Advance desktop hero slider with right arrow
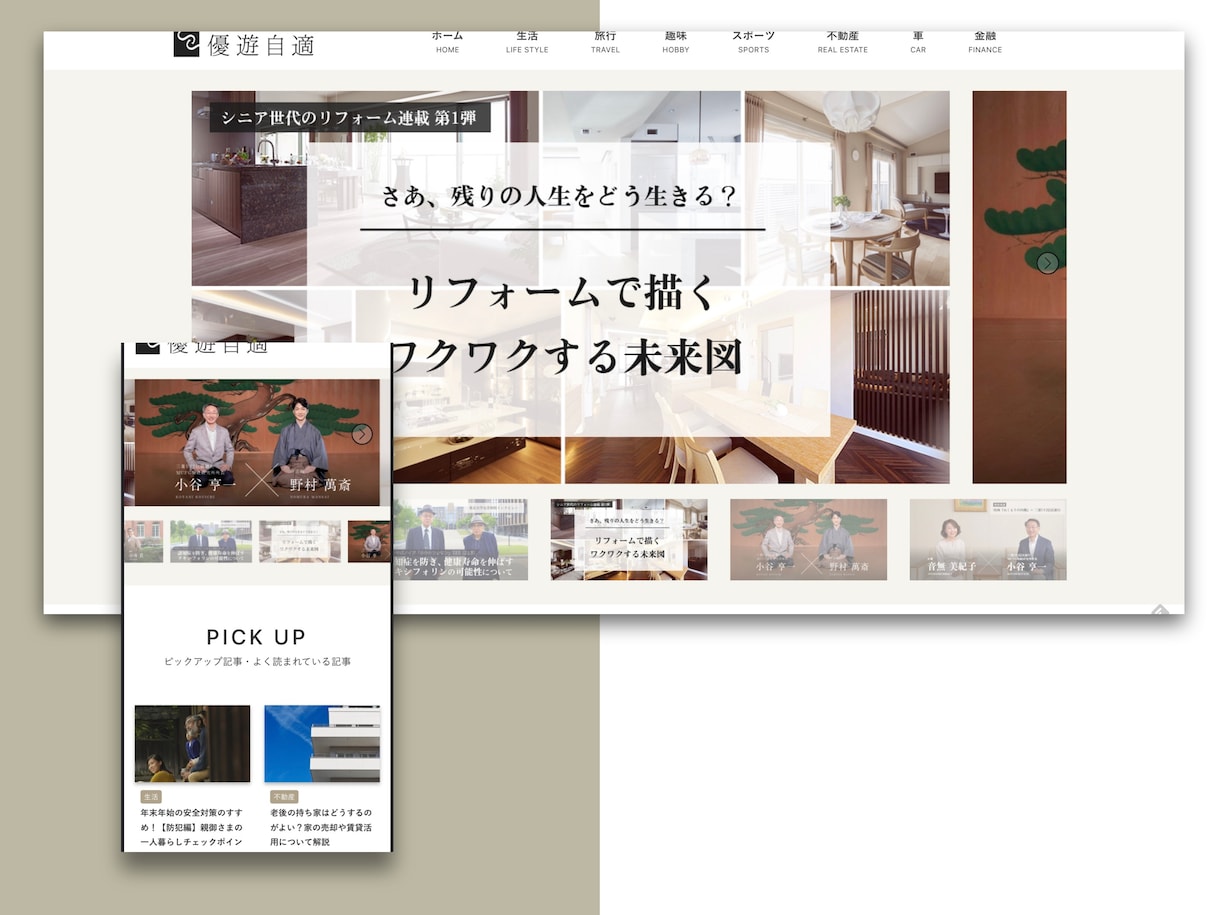 pyautogui.click(x=1047, y=263)
